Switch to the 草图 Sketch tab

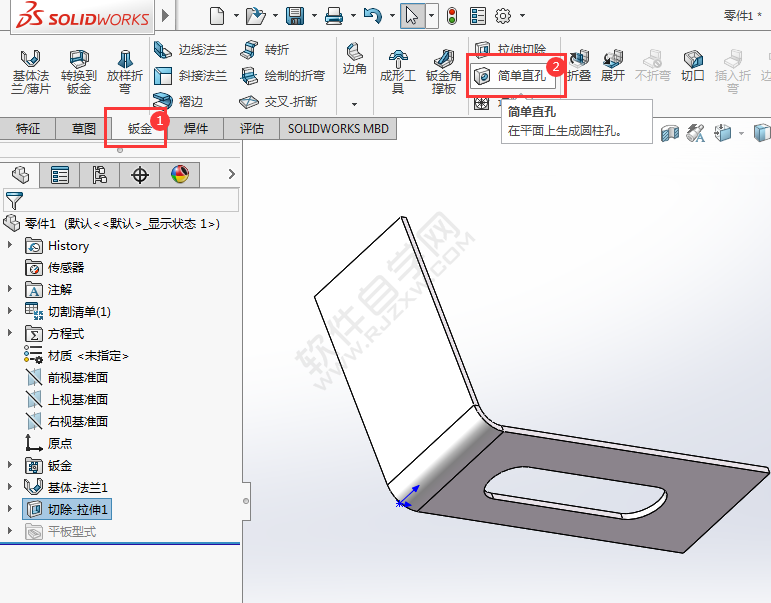click(84, 129)
